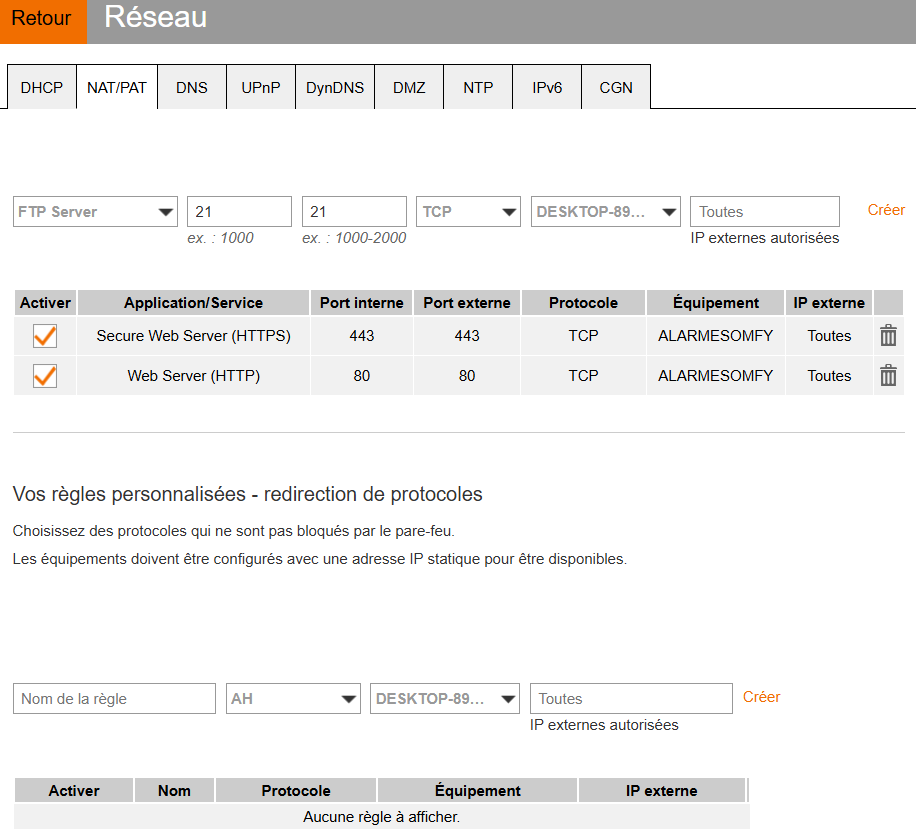Viewport: 916px width, 838px height.
Task: Click Créer for the custom protocol rule
Action: tap(761, 697)
